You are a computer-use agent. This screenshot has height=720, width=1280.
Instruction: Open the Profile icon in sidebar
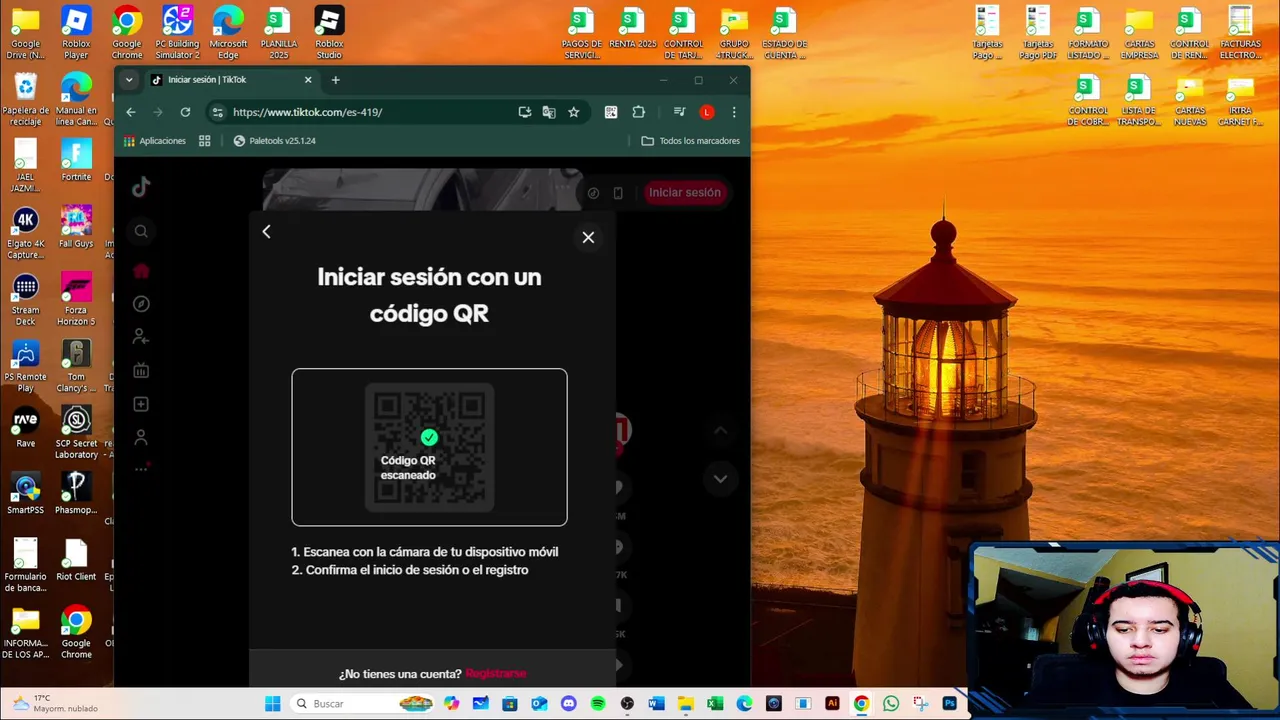point(141,437)
